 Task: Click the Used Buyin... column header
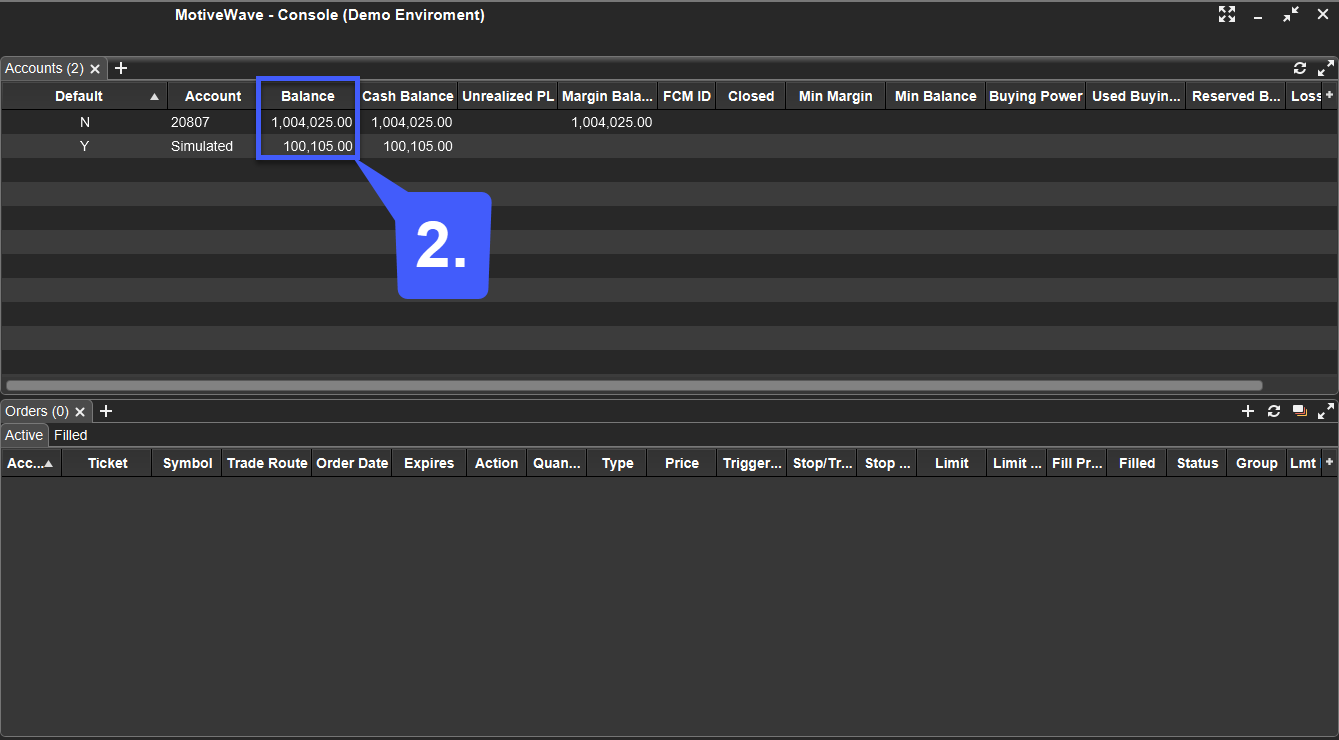1135,96
